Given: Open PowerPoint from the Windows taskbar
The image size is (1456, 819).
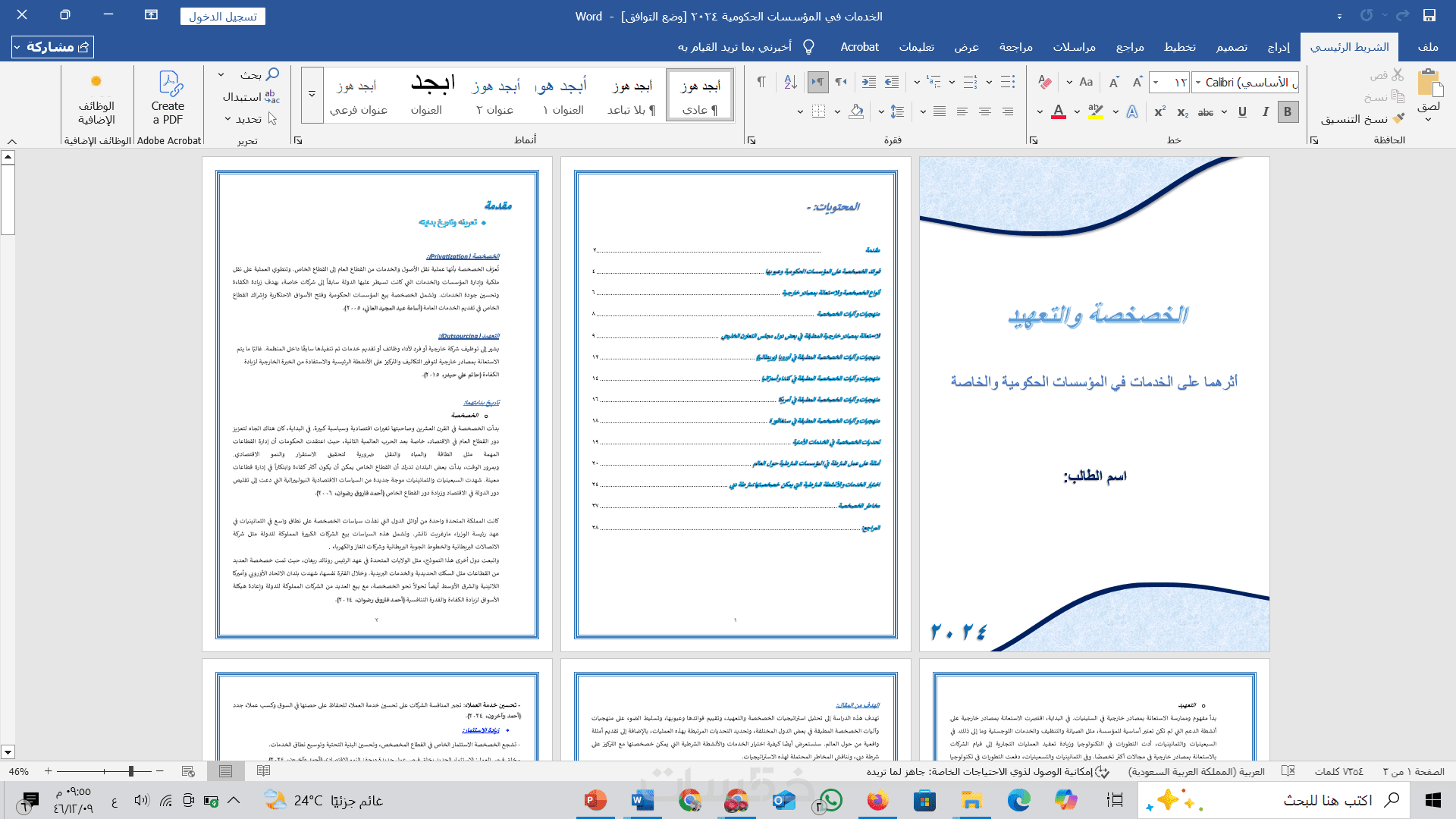Looking at the screenshot, I should click(595, 800).
